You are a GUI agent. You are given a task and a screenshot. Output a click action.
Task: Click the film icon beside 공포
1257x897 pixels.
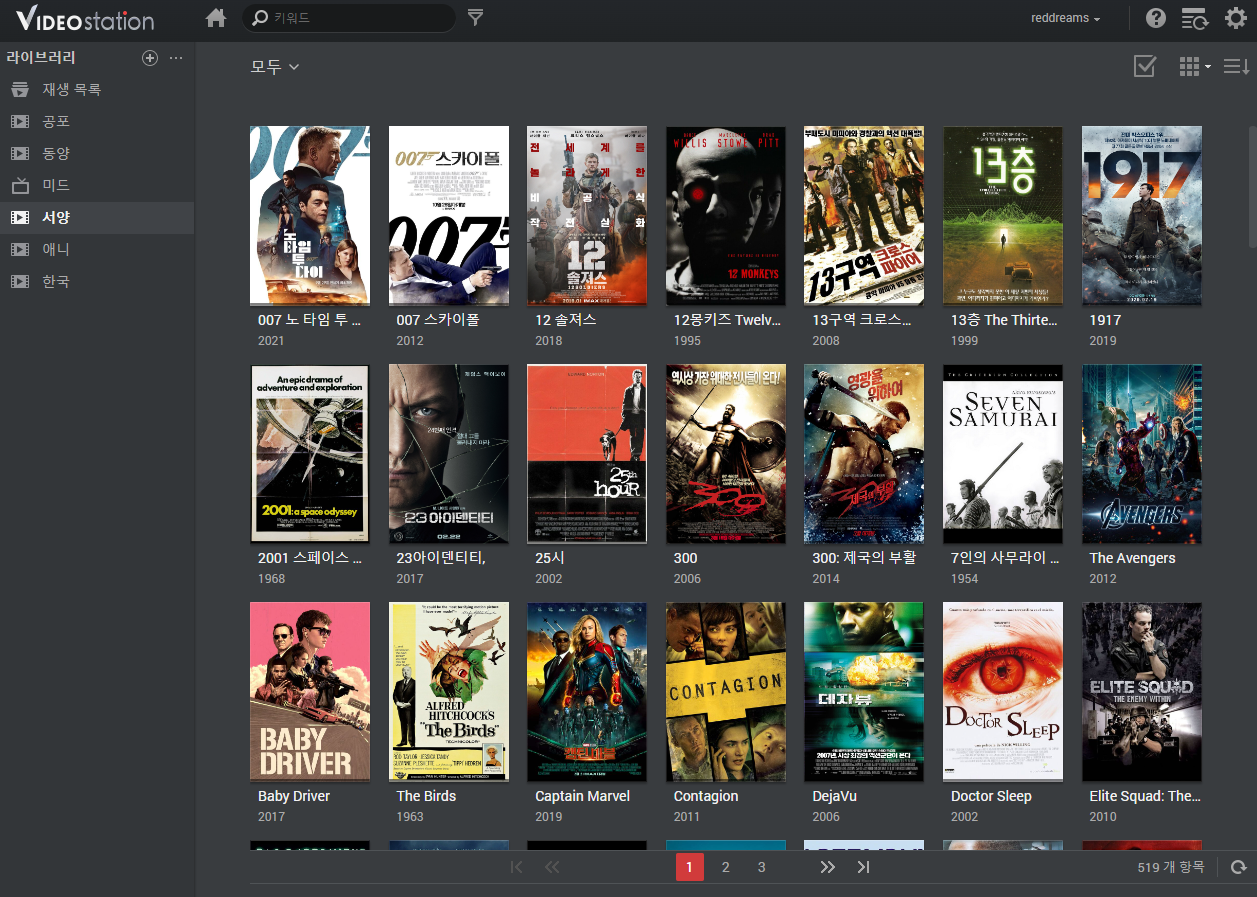(20, 122)
